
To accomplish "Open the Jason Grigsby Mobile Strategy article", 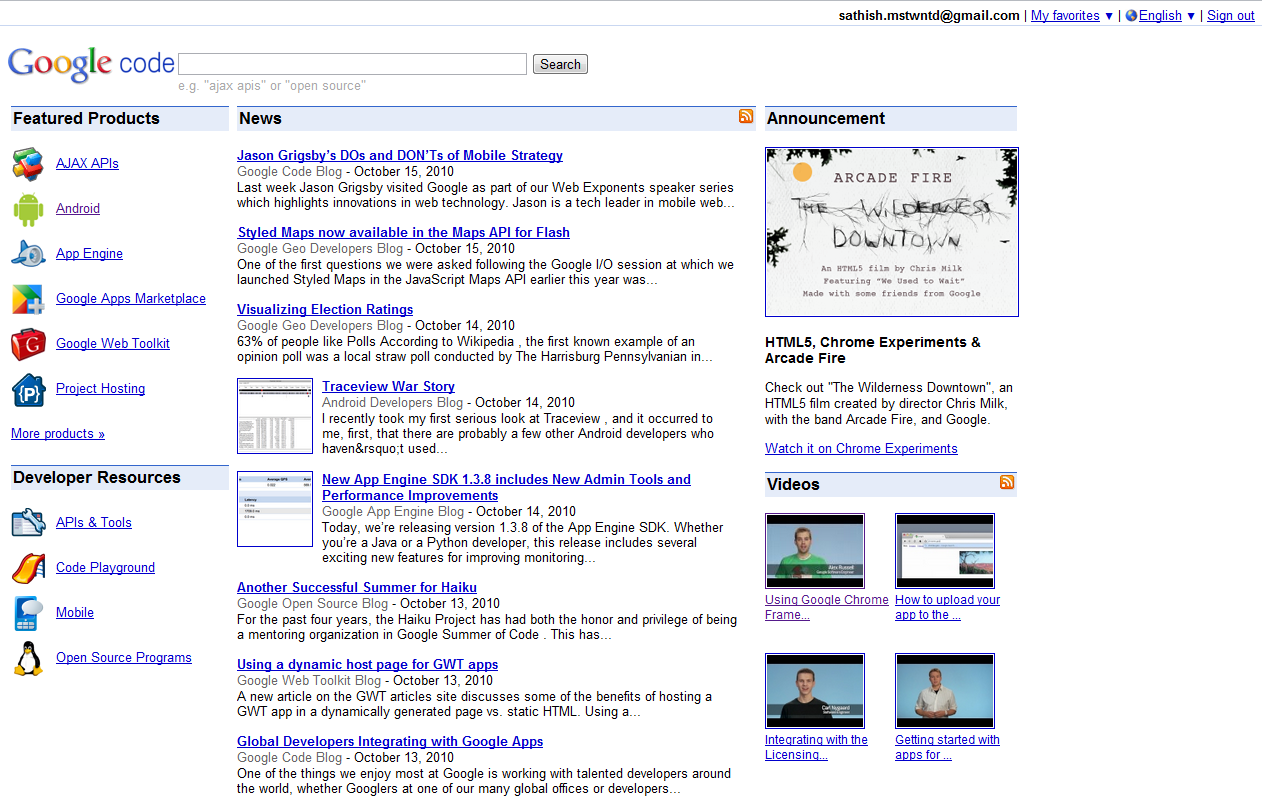I will point(400,155).
